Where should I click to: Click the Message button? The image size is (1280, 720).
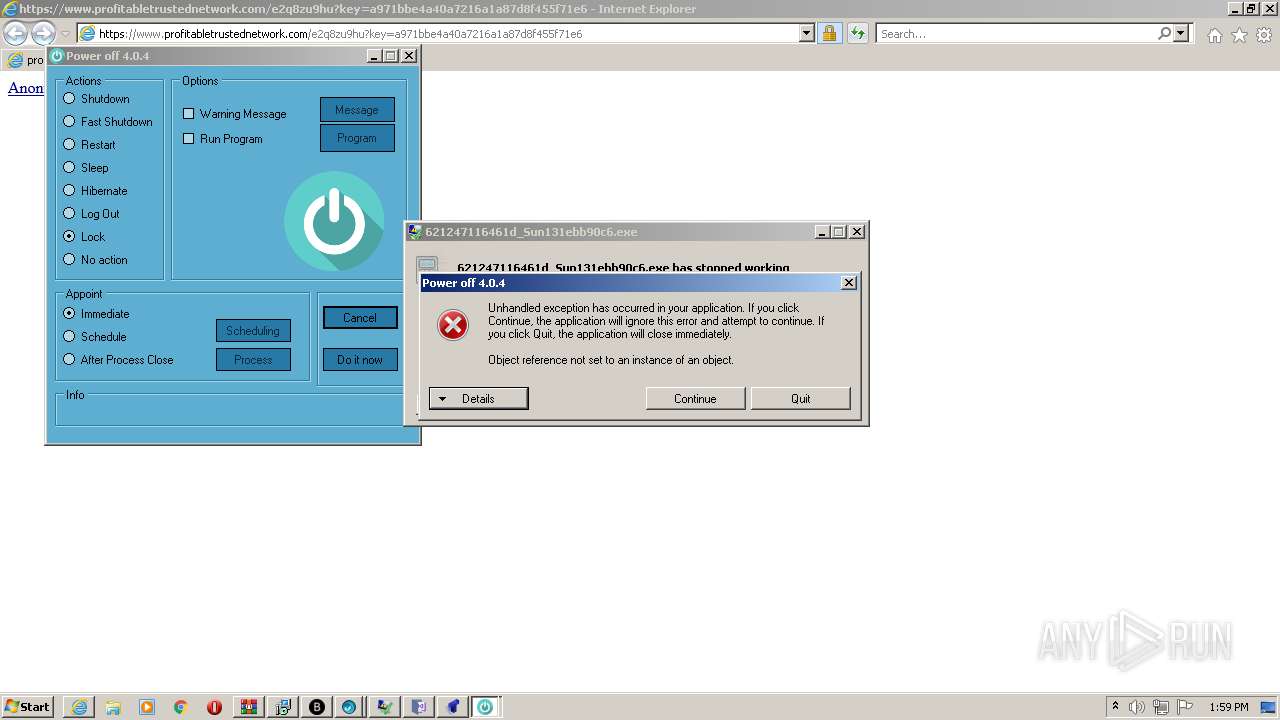pyautogui.click(x=357, y=110)
